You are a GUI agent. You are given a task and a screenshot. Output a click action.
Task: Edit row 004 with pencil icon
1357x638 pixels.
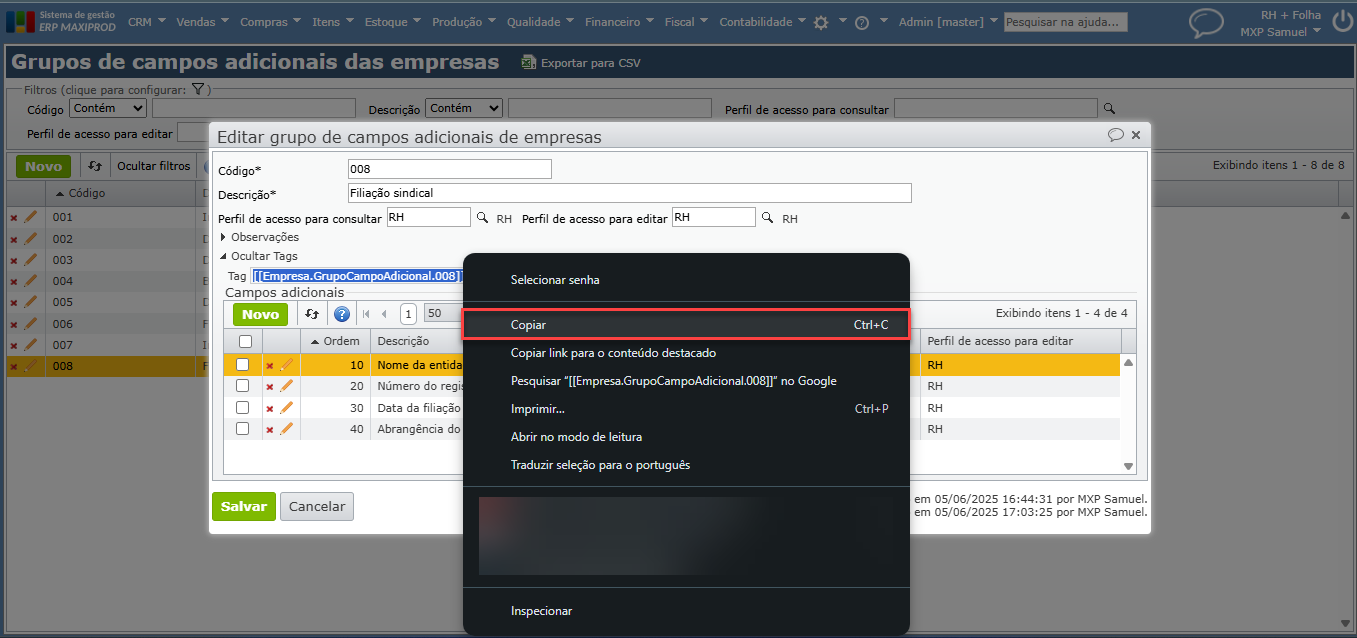(x=30, y=281)
